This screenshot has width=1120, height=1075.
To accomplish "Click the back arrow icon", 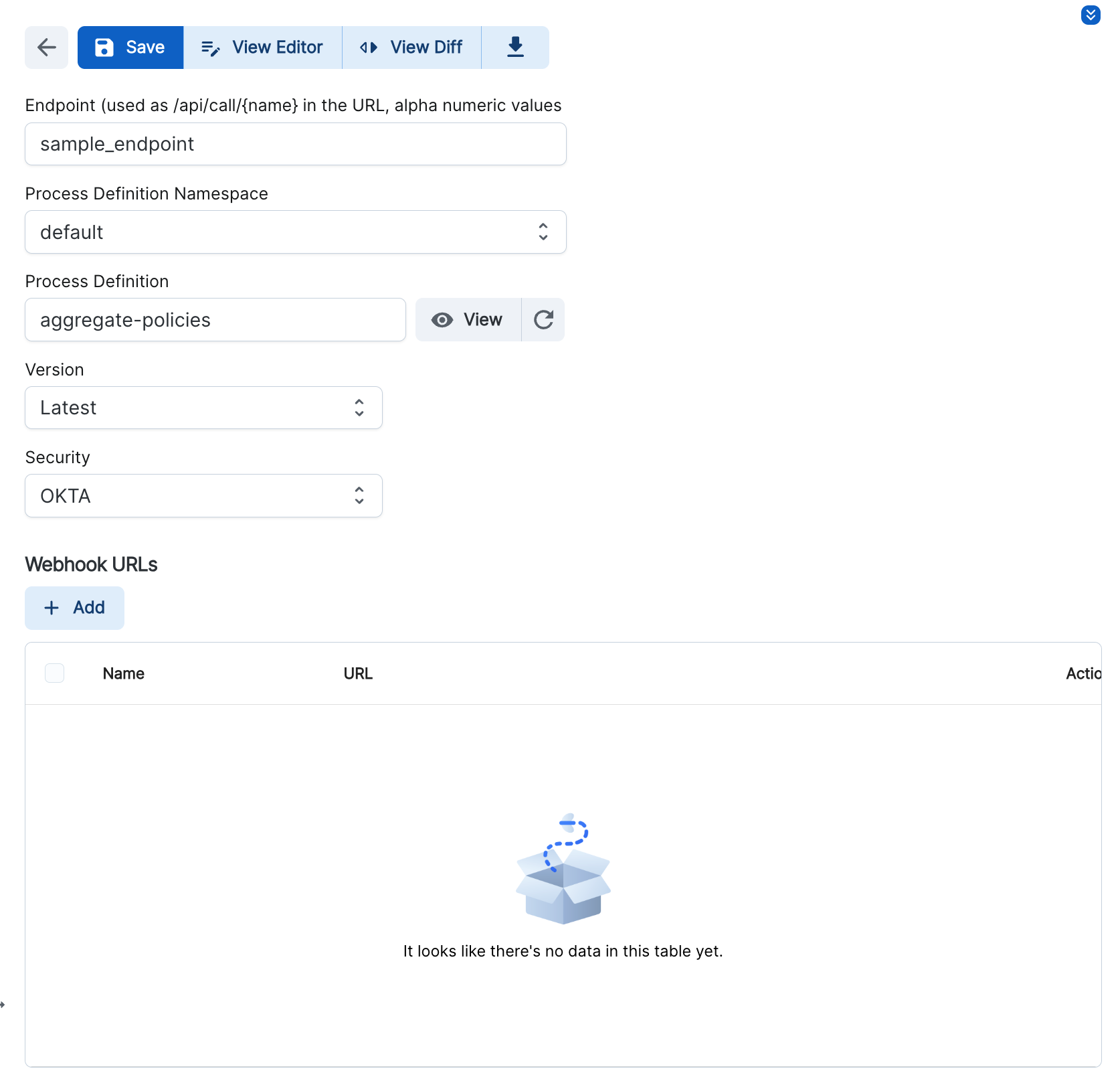I will click(x=46, y=48).
